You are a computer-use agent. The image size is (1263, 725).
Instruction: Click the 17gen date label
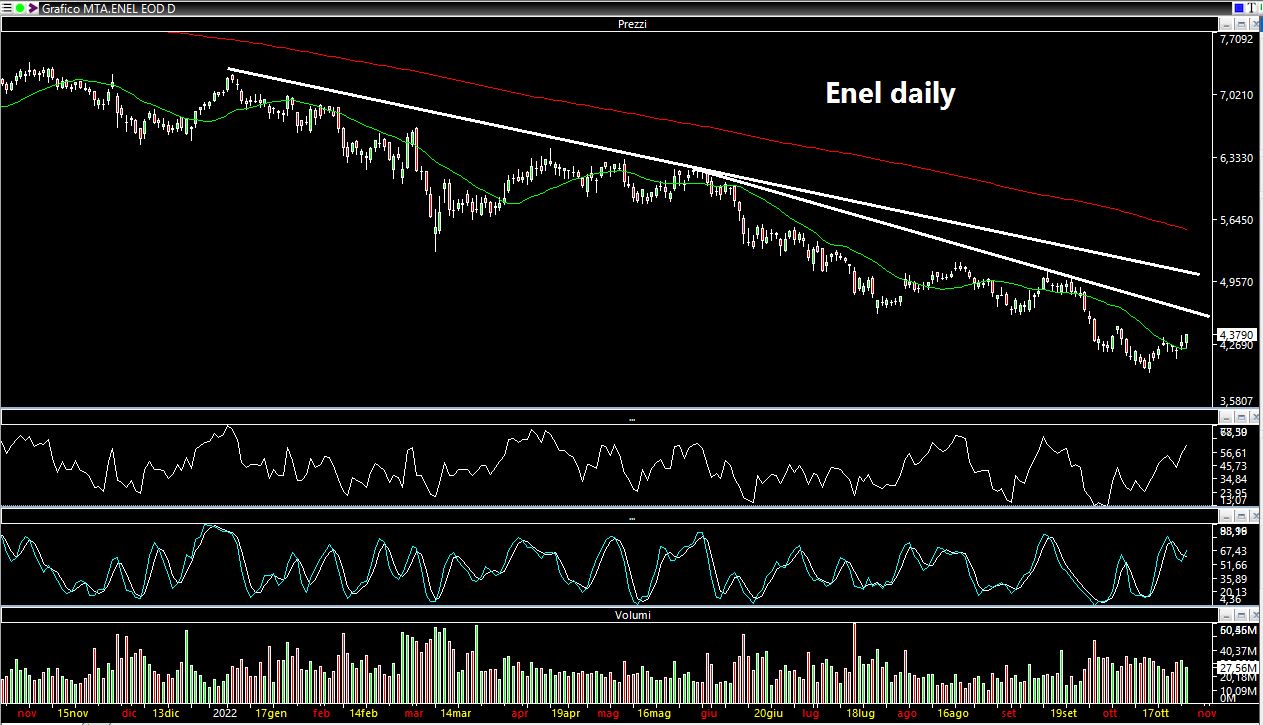(x=272, y=714)
